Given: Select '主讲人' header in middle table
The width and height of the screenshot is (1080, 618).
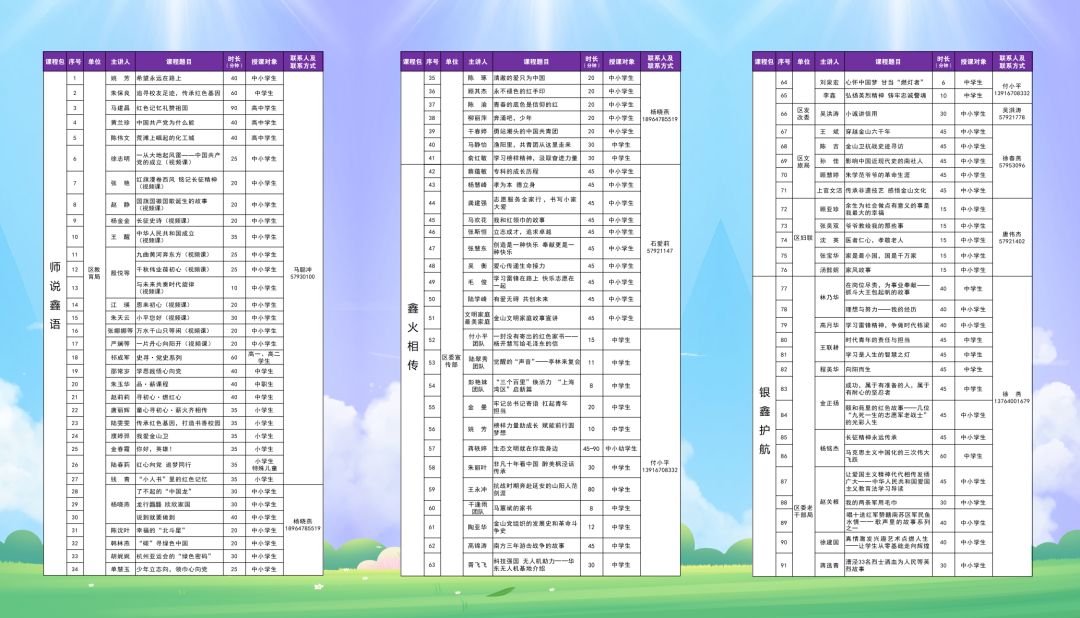Looking at the screenshot, I should click(x=477, y=62).
